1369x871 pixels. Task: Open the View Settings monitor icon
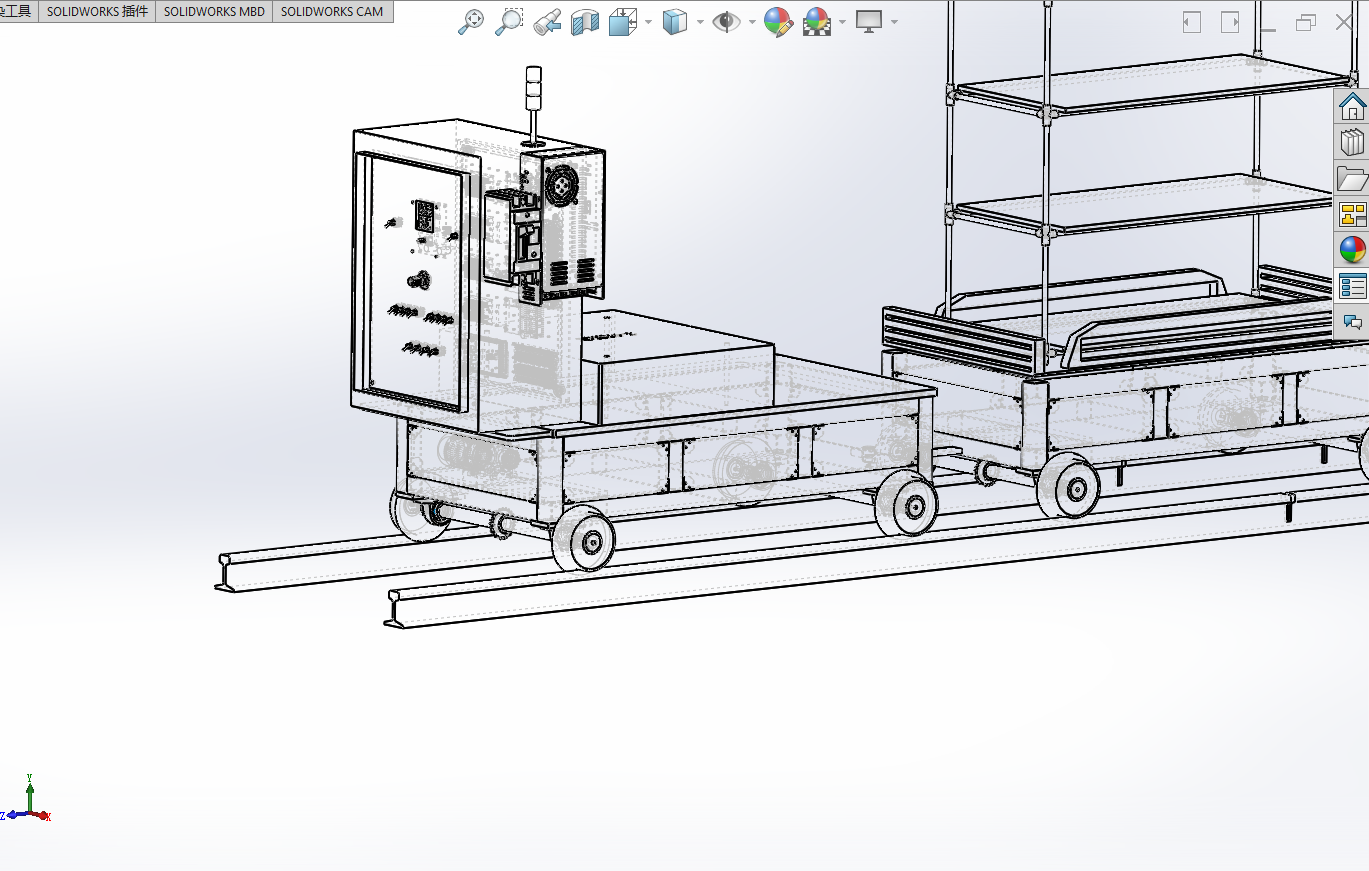click(x=868, y=22)
